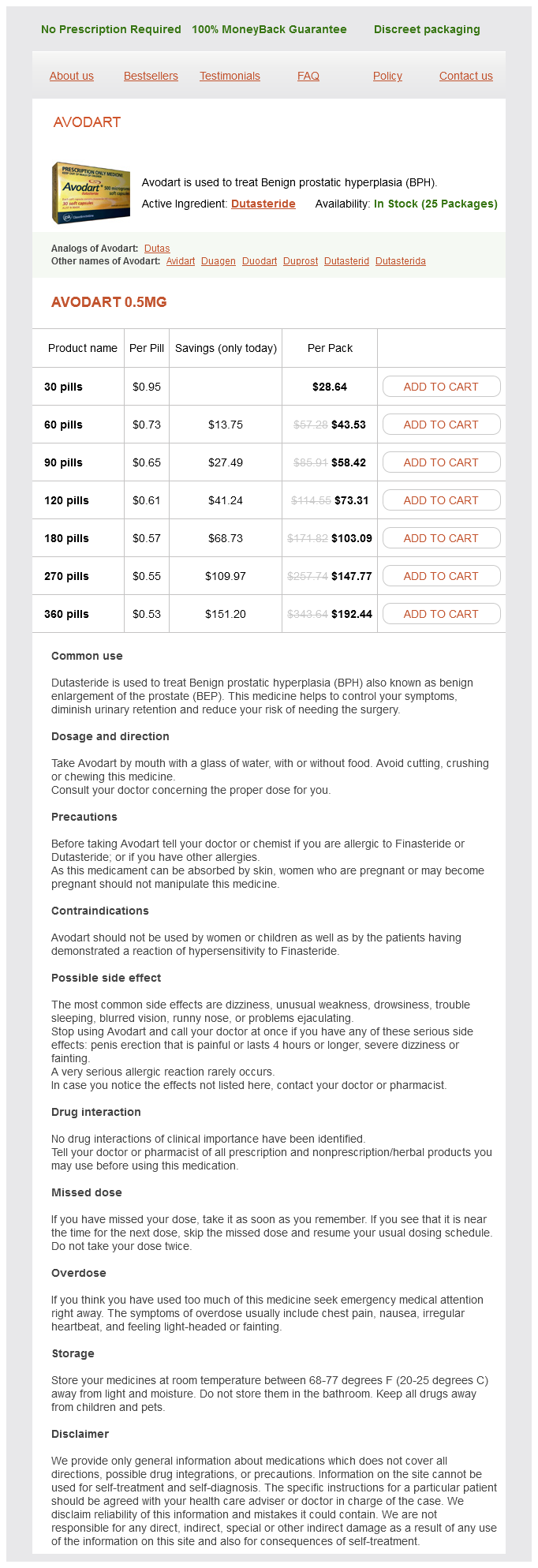Open the About us page
Viewport: 538px width, 1568px height.
point(72,76)
